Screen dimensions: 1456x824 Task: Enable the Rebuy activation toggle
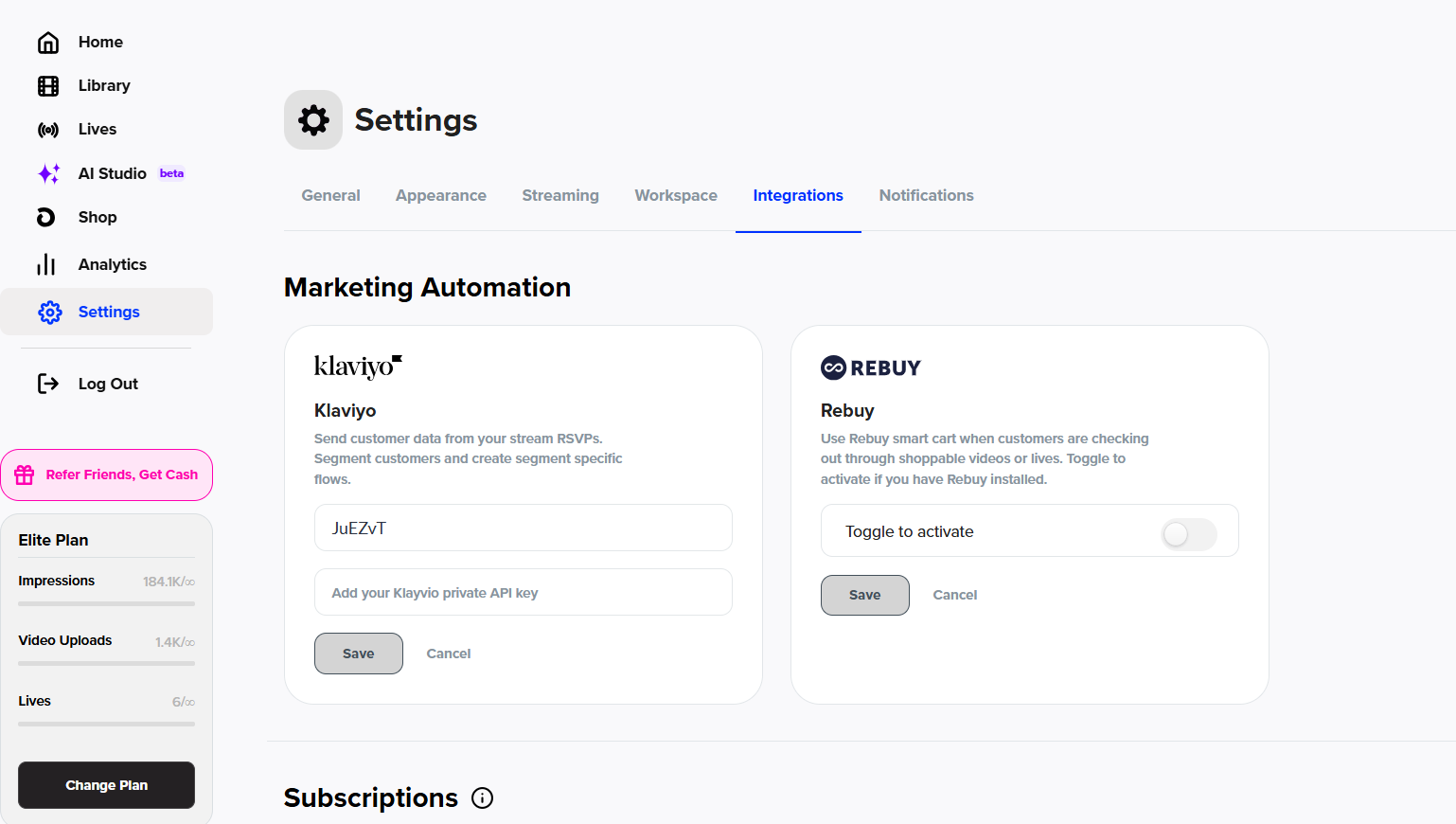click(1188, 534)
